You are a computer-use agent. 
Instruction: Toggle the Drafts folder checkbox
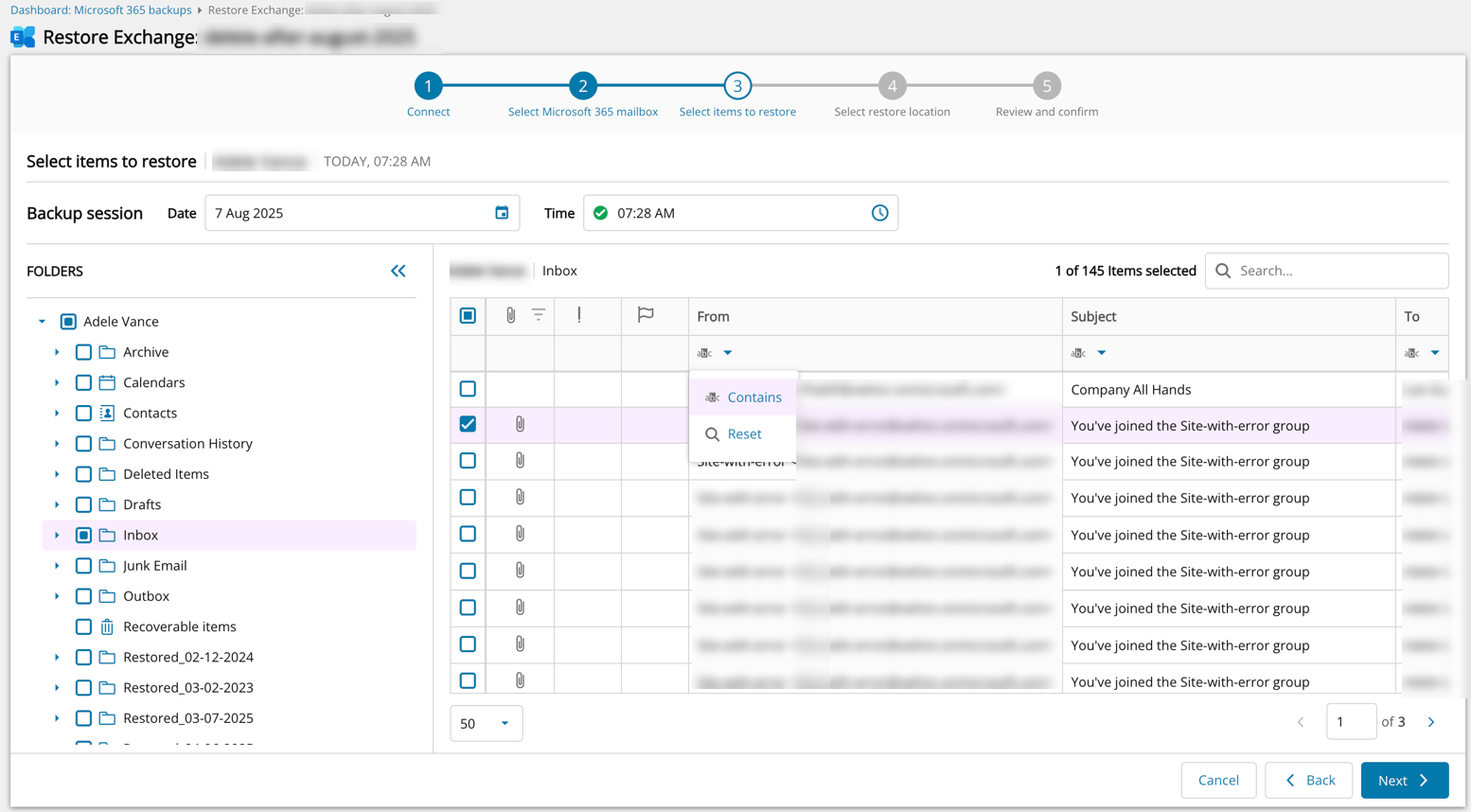click(83, 504)
